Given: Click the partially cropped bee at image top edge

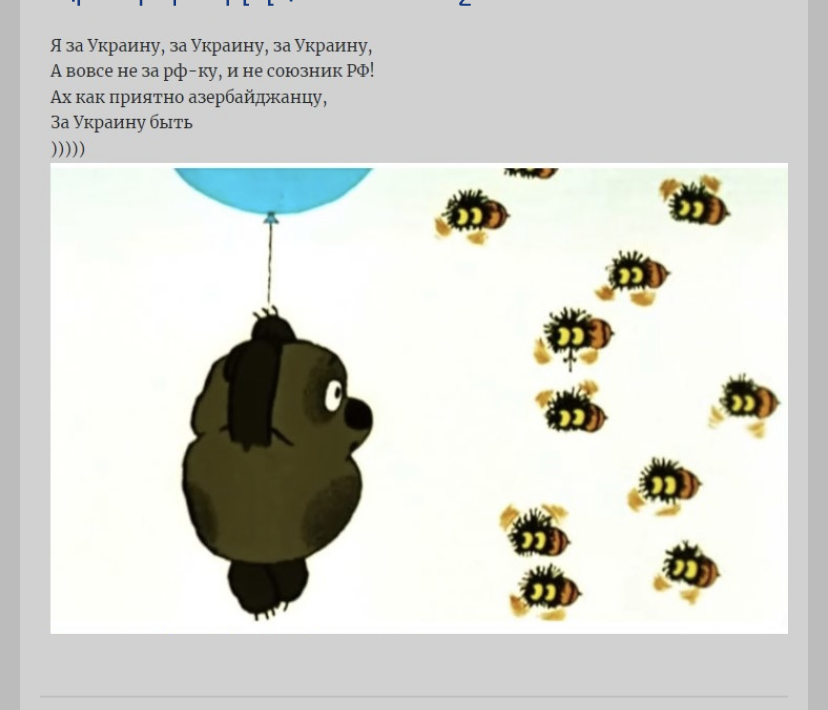Looking at the screenshot, I should (531, 173).
